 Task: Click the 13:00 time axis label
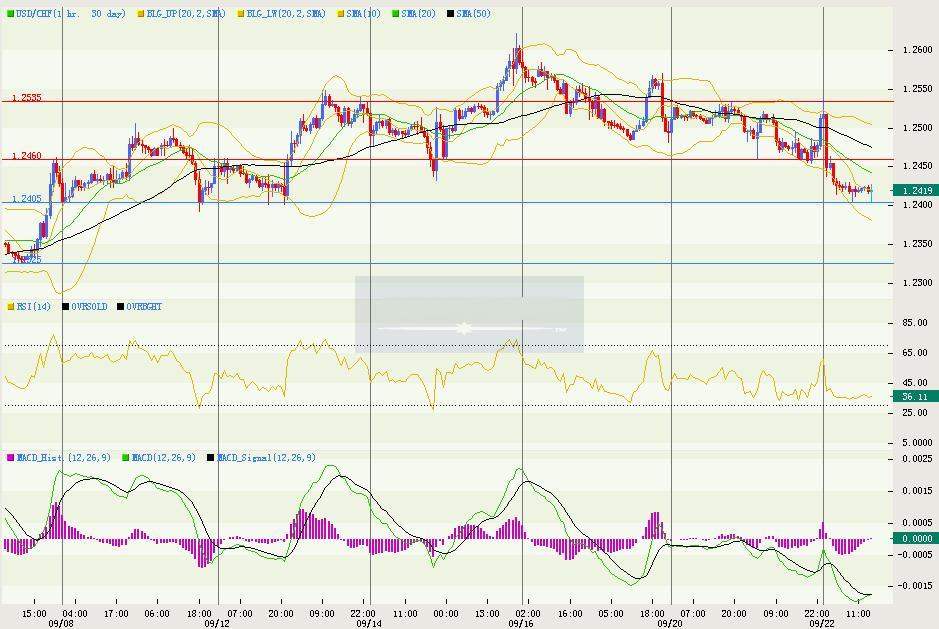click(x=487, y=613)
